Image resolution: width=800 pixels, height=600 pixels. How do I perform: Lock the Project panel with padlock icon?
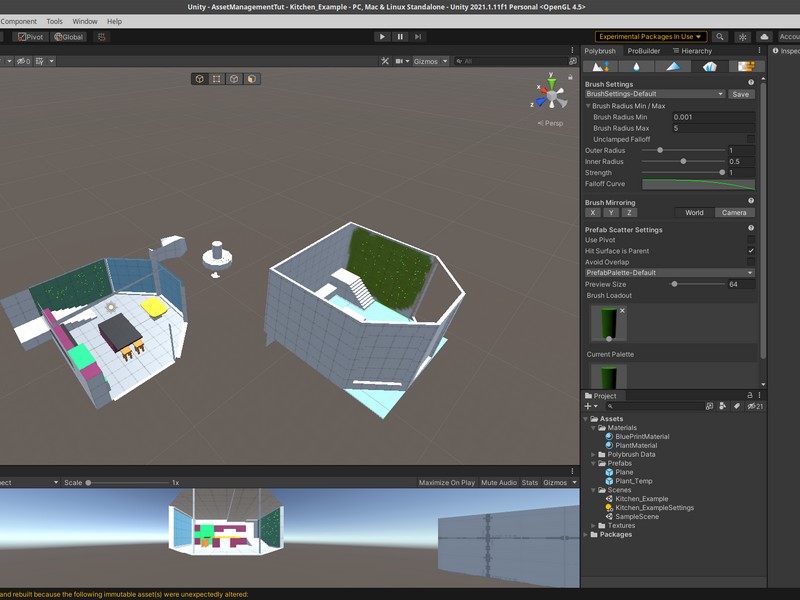(750, 396)
